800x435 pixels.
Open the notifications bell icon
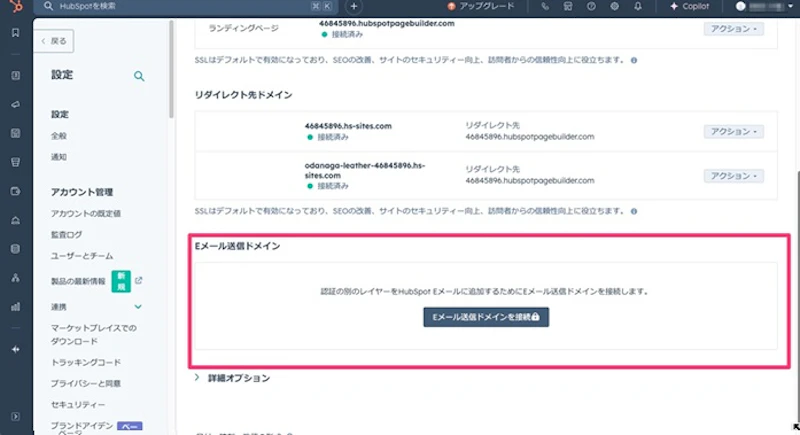click(638, 7)
